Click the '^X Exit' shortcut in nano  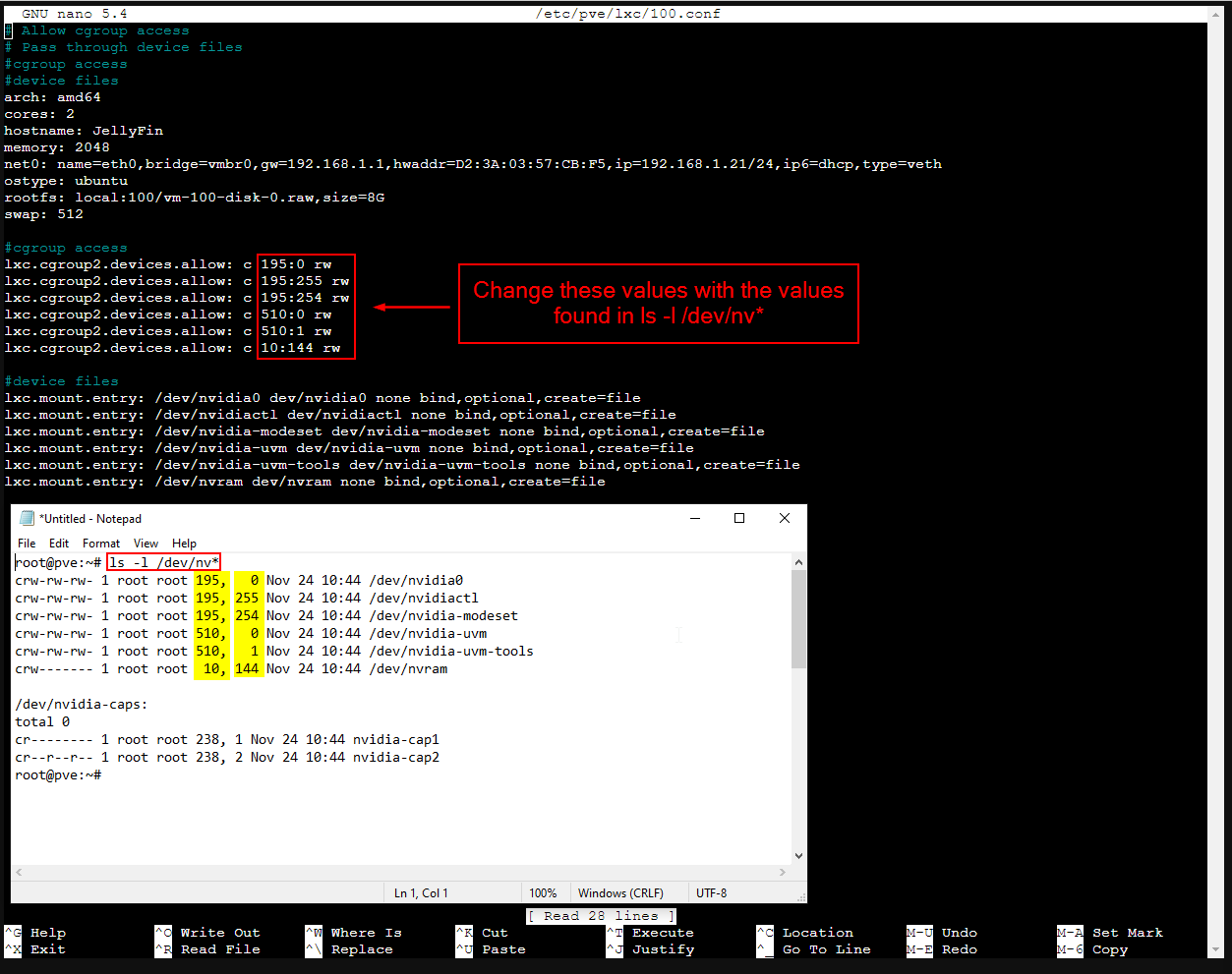pyautogui.click(x=35, y=949)
